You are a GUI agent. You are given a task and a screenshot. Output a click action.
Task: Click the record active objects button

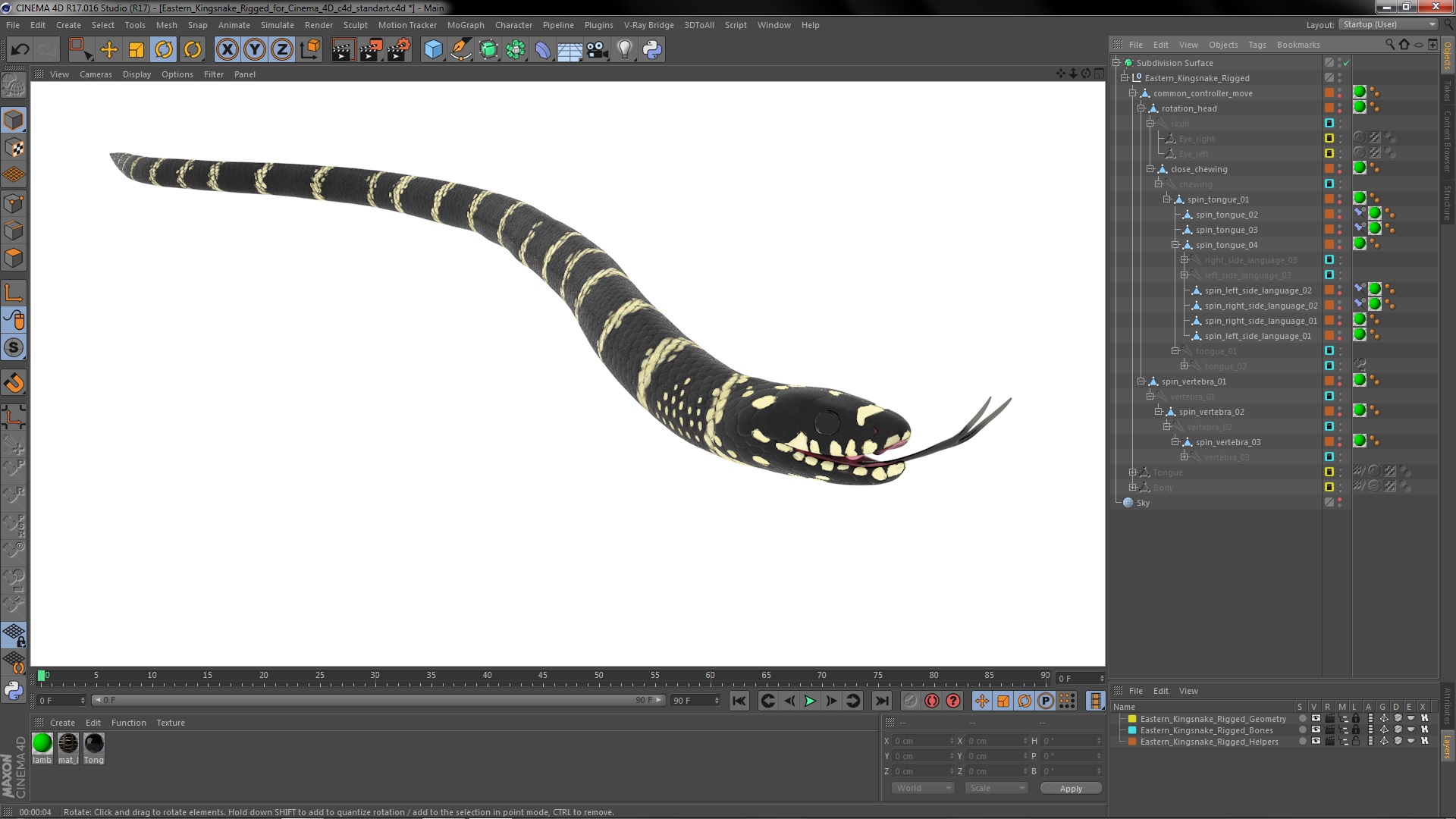[x=911, y=701]
